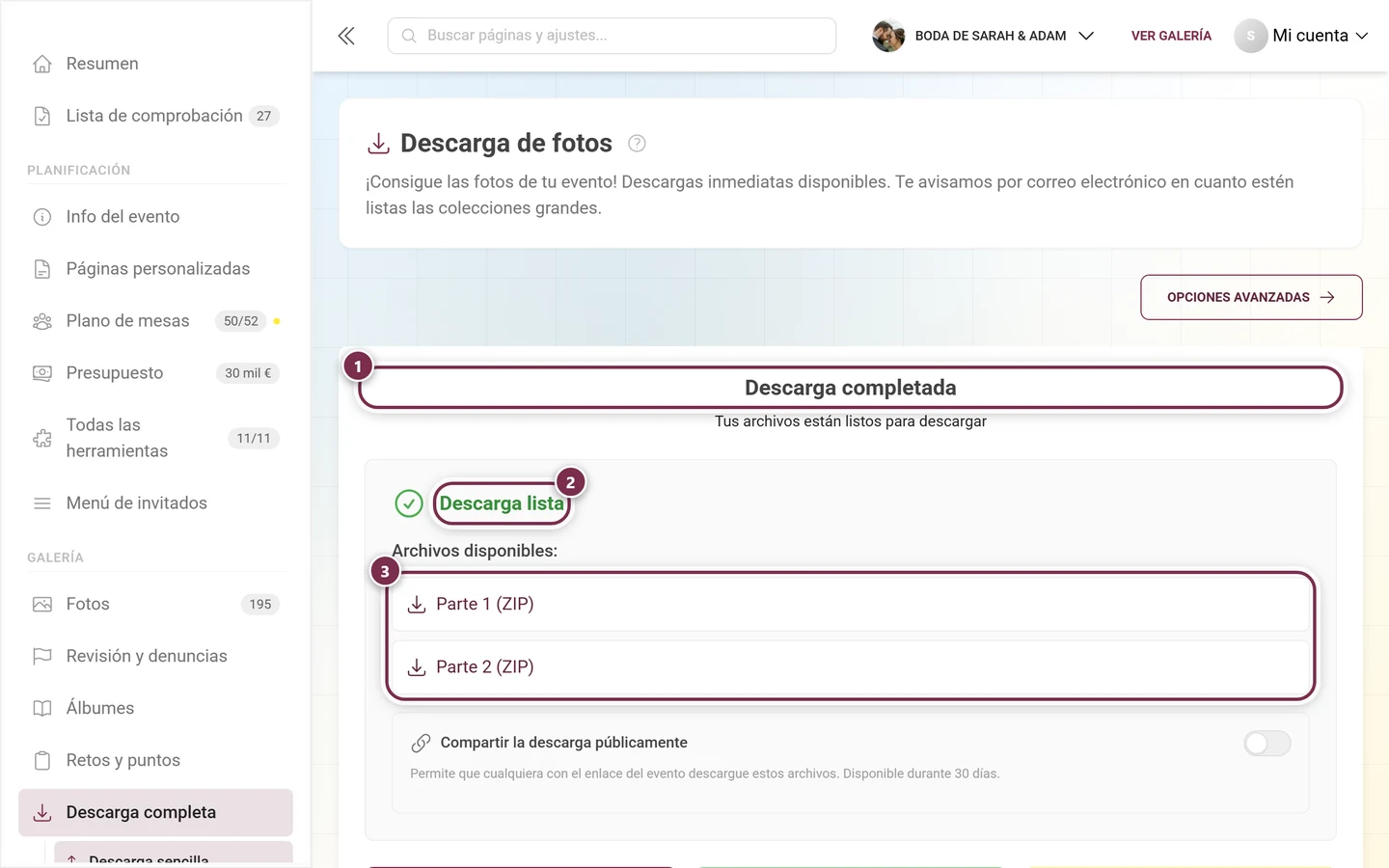The width and height of the screenshot is (1389, 868).
Task: Click the help question-mark icon beside Descarga de fotos
Action: [637, 144]
